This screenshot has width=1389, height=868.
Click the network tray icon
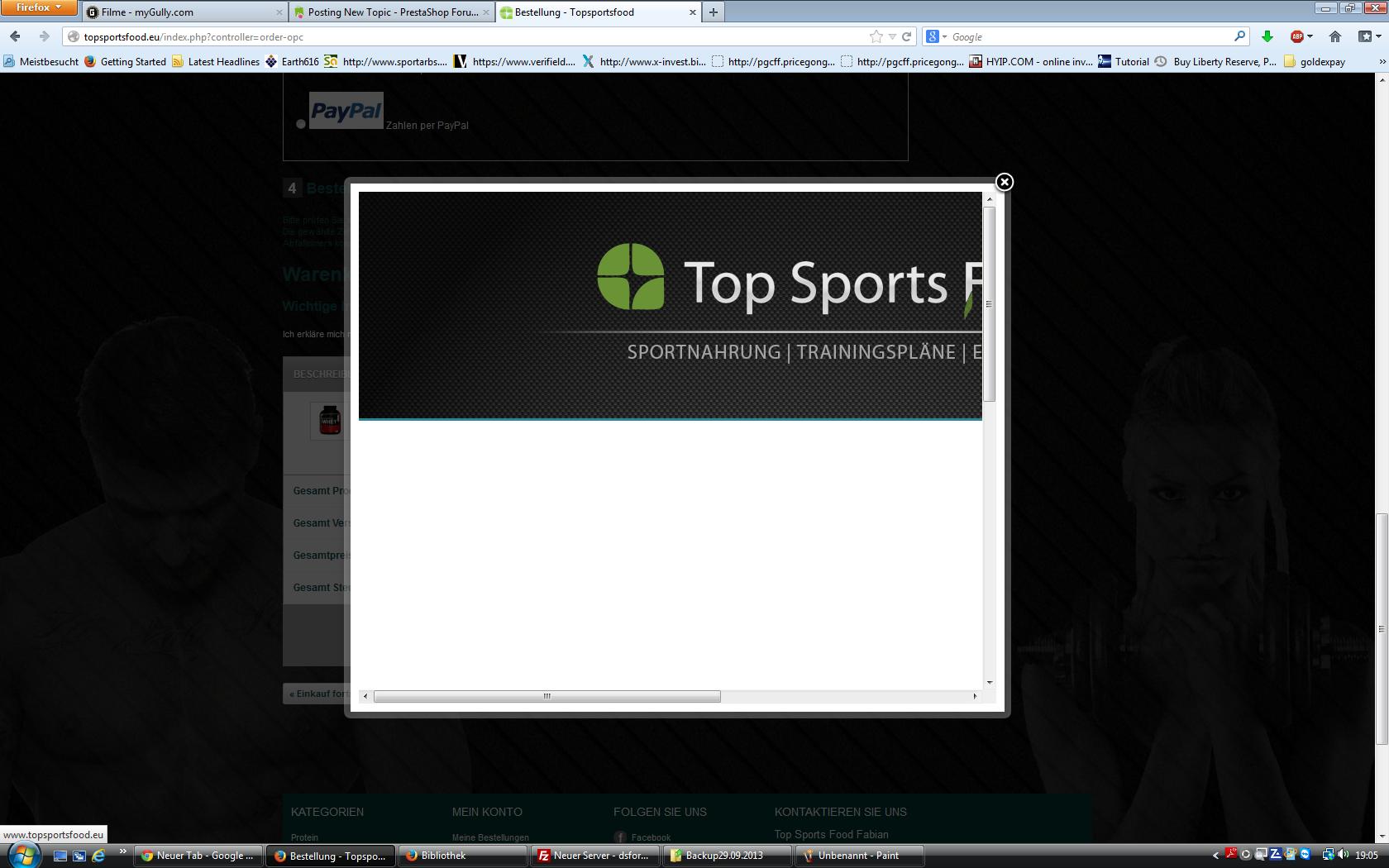point(1328,856)
